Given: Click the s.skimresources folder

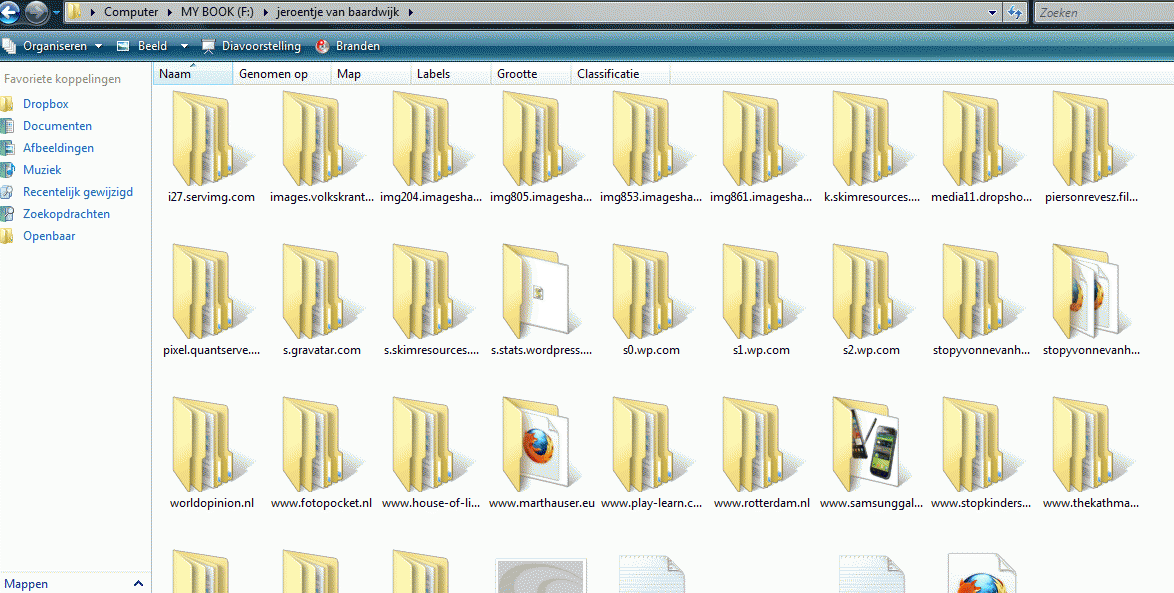Looking at the screenshot, I should pos(431,300).
